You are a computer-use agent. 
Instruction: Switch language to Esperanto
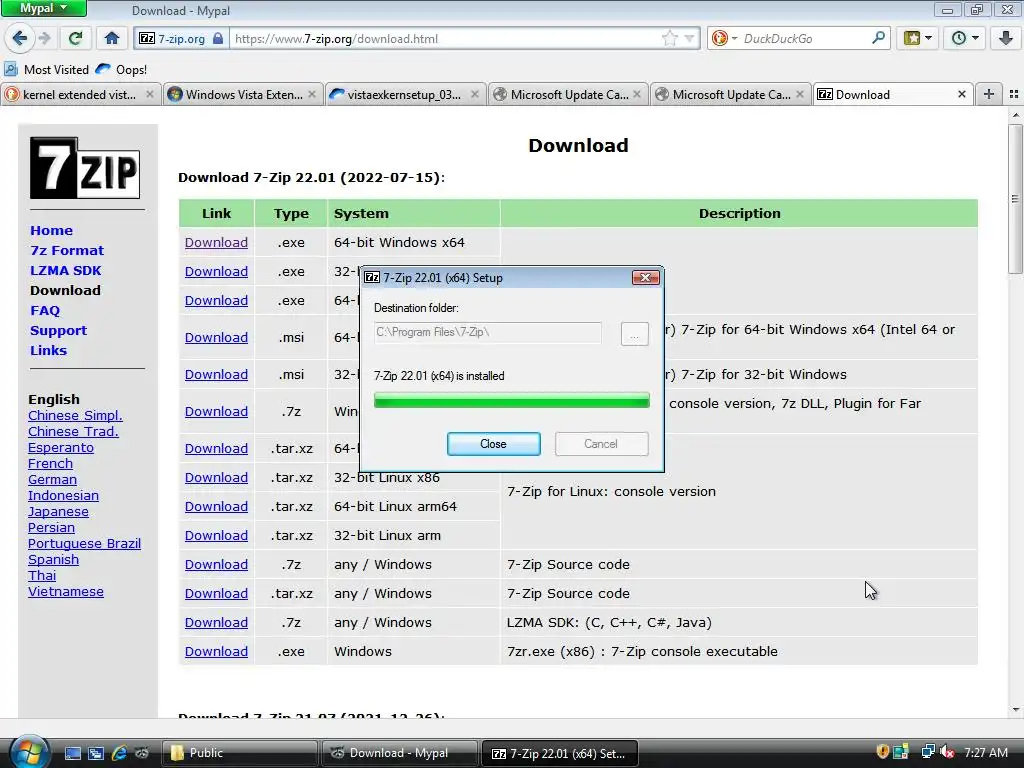point(61,447)
